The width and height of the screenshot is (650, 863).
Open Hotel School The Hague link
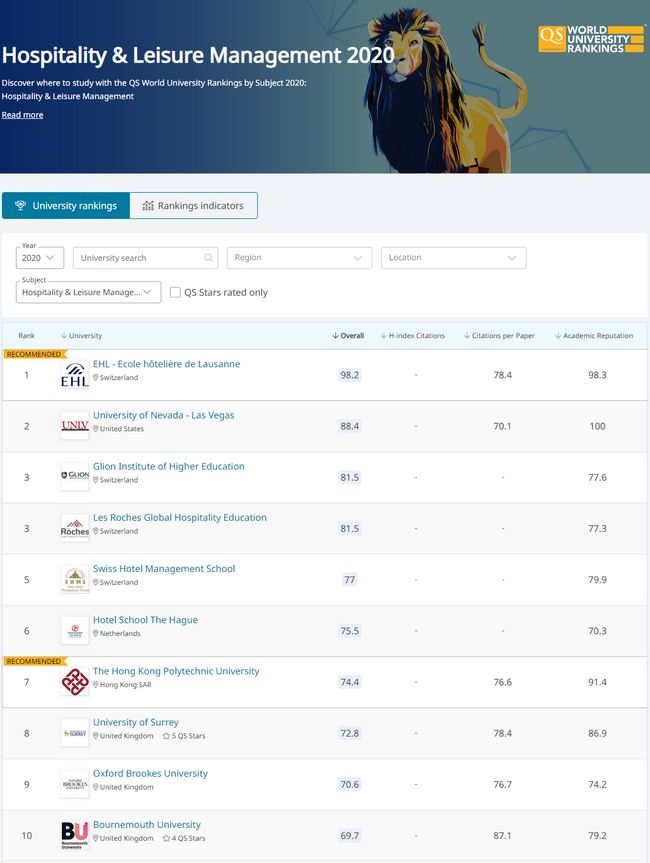coord(145,620)
